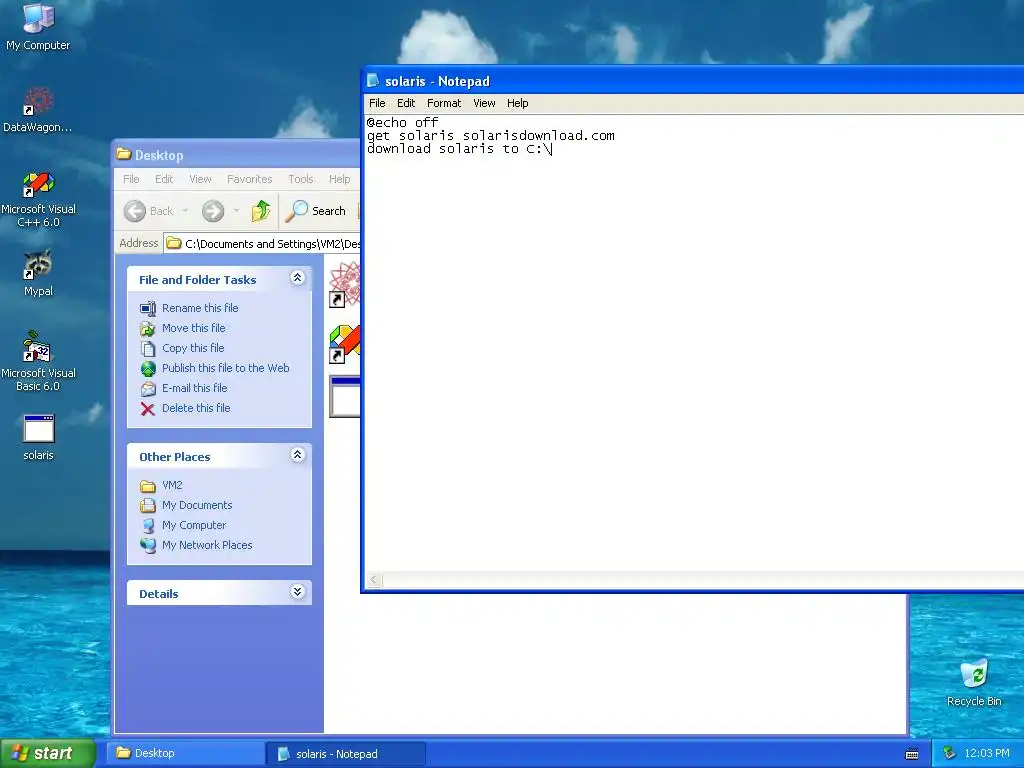
Task: Open Help menu in Desktop window
Action: pos(339,179)
